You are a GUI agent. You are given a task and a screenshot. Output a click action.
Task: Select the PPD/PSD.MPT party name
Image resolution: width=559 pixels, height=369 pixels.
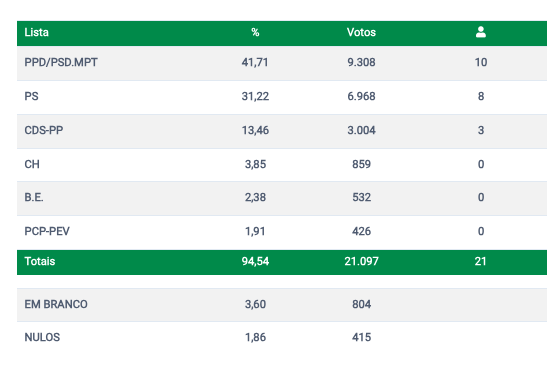pos(61,62)
